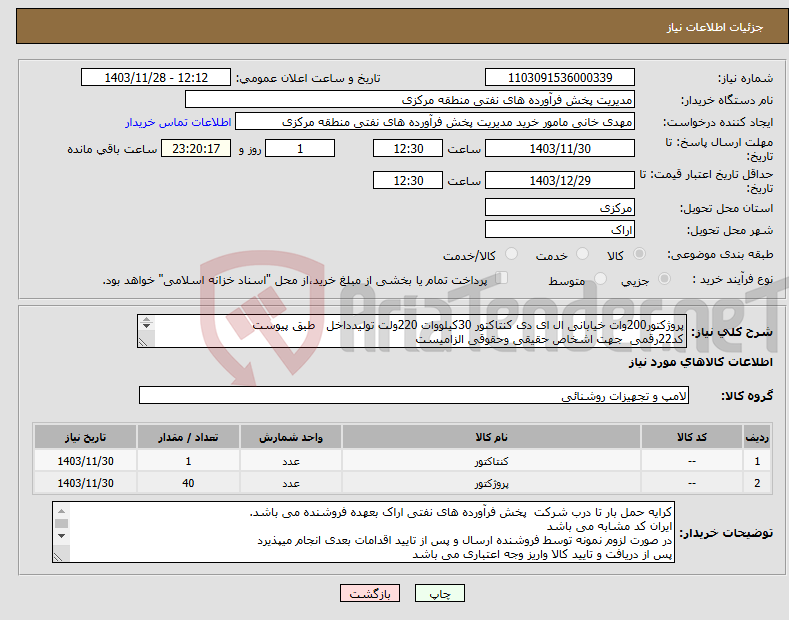Click the اطلاعات کالاهای مورد نیاز section heading
Screen dimensions: 789x620
click(700, 362)
